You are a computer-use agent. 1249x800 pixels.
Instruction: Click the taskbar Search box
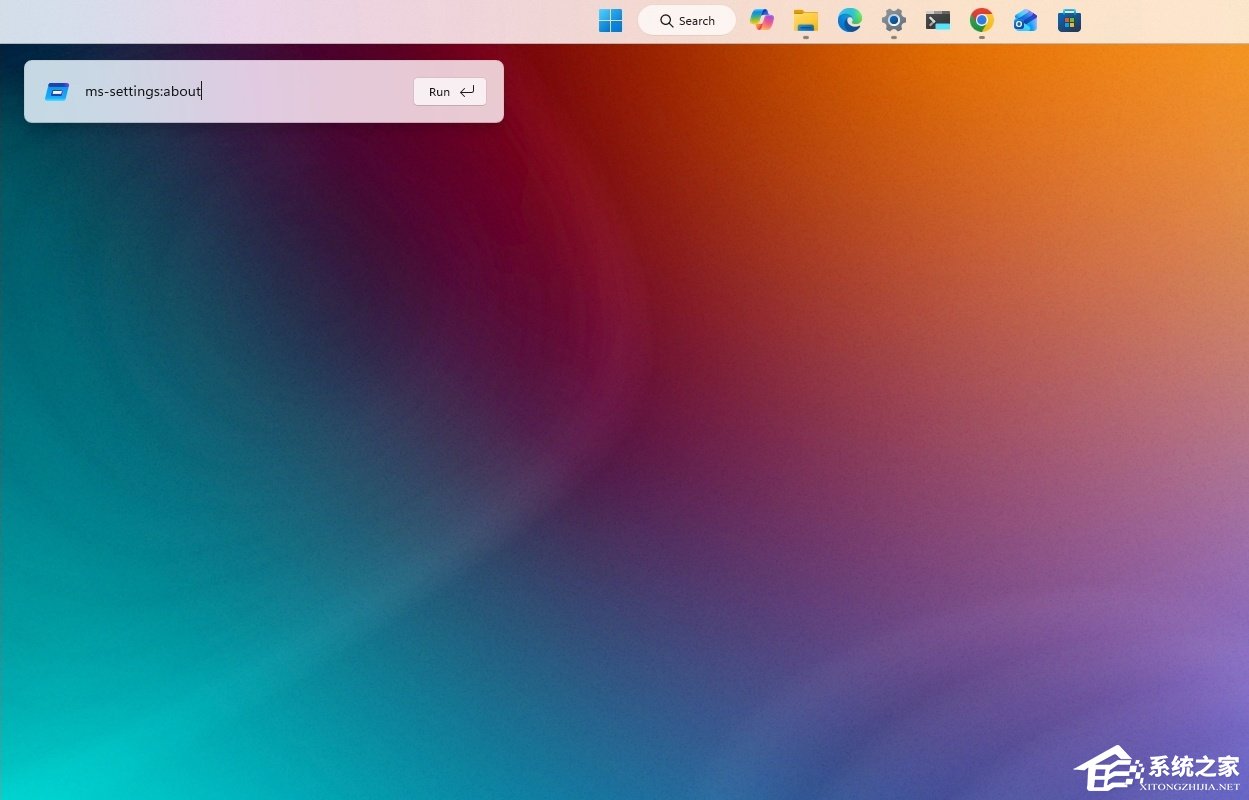[x=687, y=20]
